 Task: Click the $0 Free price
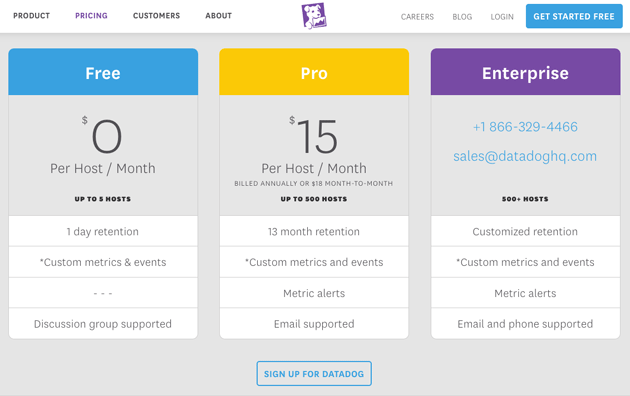pyautogui.click(x=102, y=136)
